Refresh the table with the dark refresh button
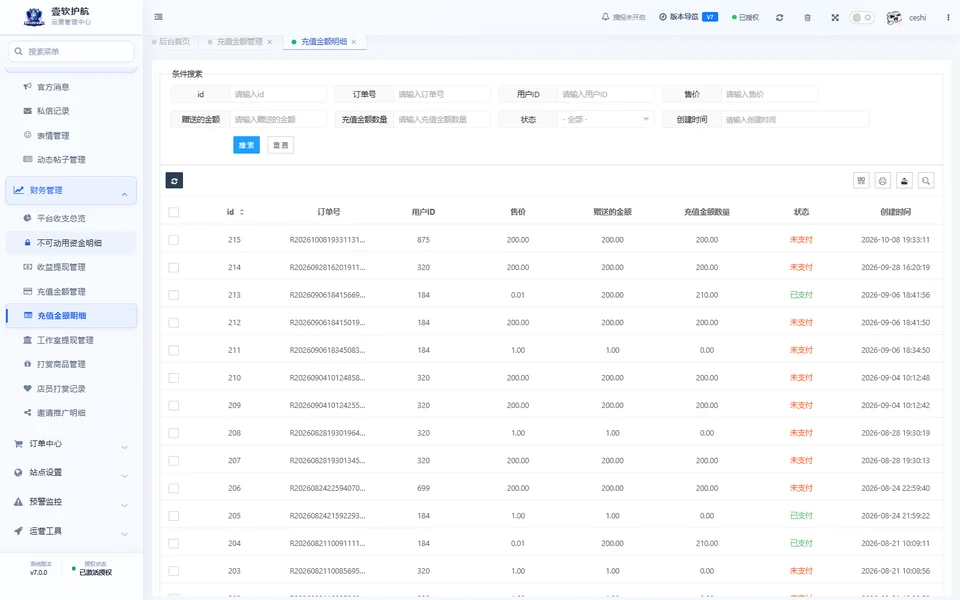This screenshot has width=960, height=600. [x=174, y=181]
